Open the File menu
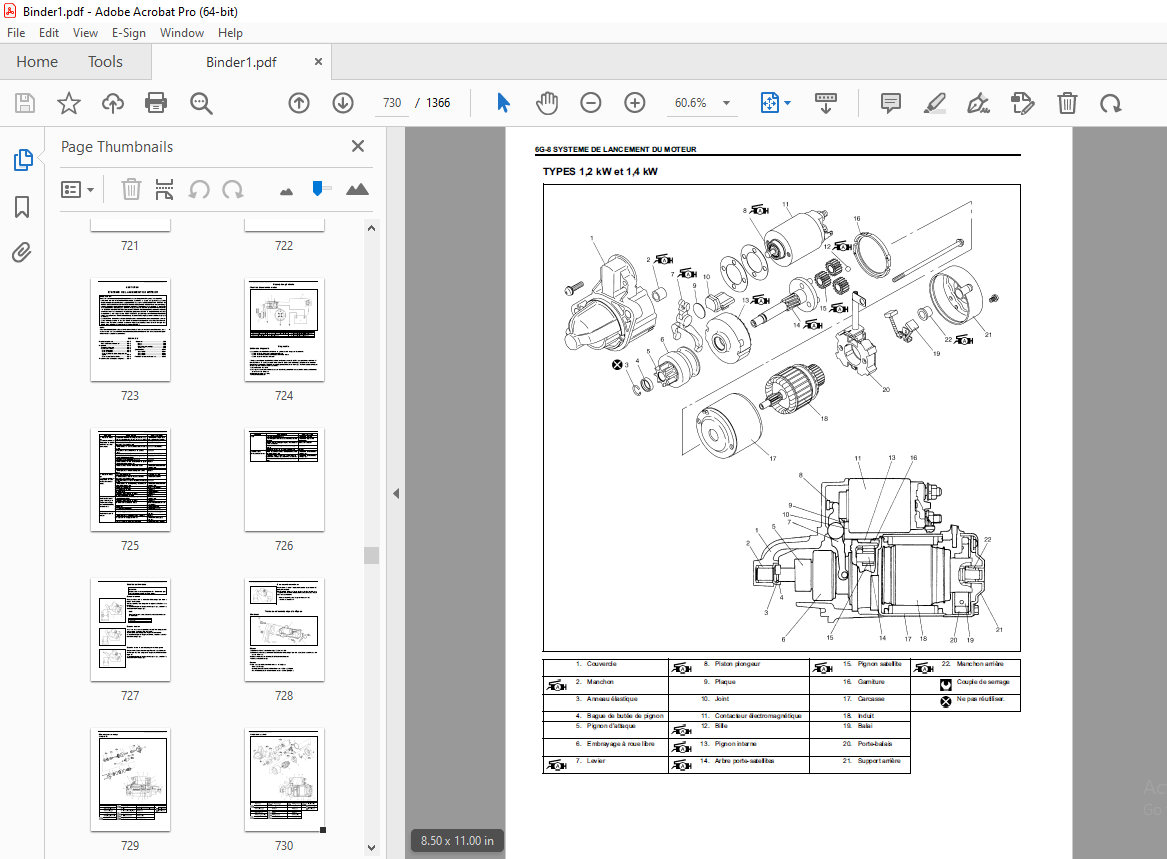Image resolution: width=1167 pixels, height=859 pixels. [16, 33]
